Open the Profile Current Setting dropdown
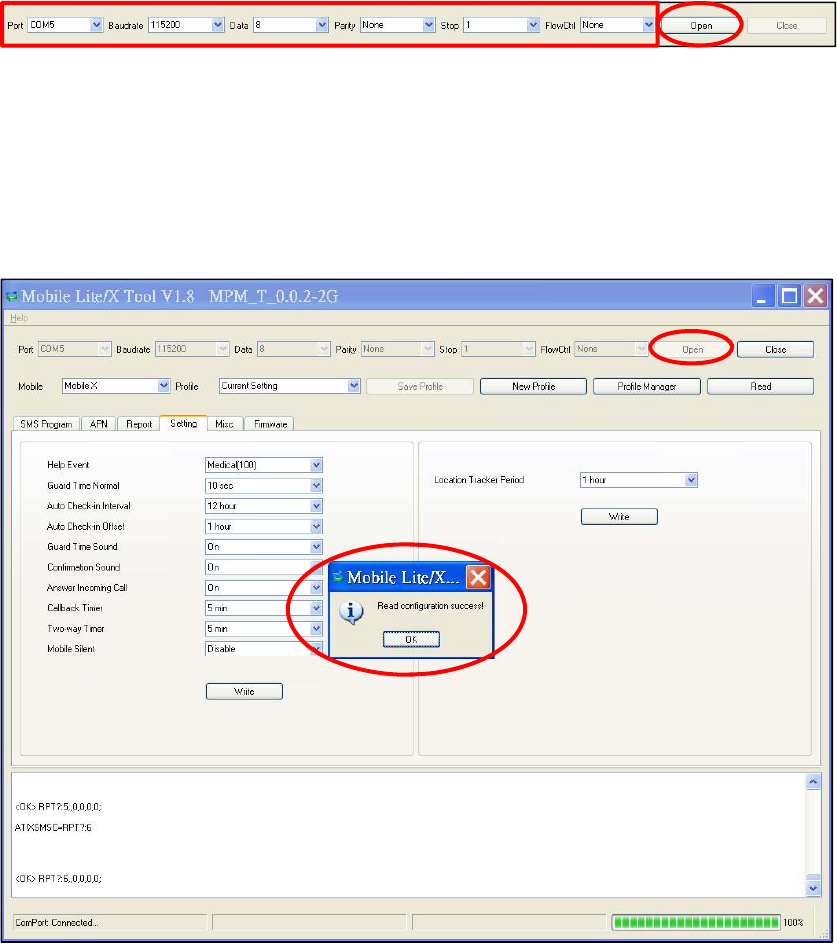Image resolution: width=837 pixels, height=943 pixels. click(290, 386)
